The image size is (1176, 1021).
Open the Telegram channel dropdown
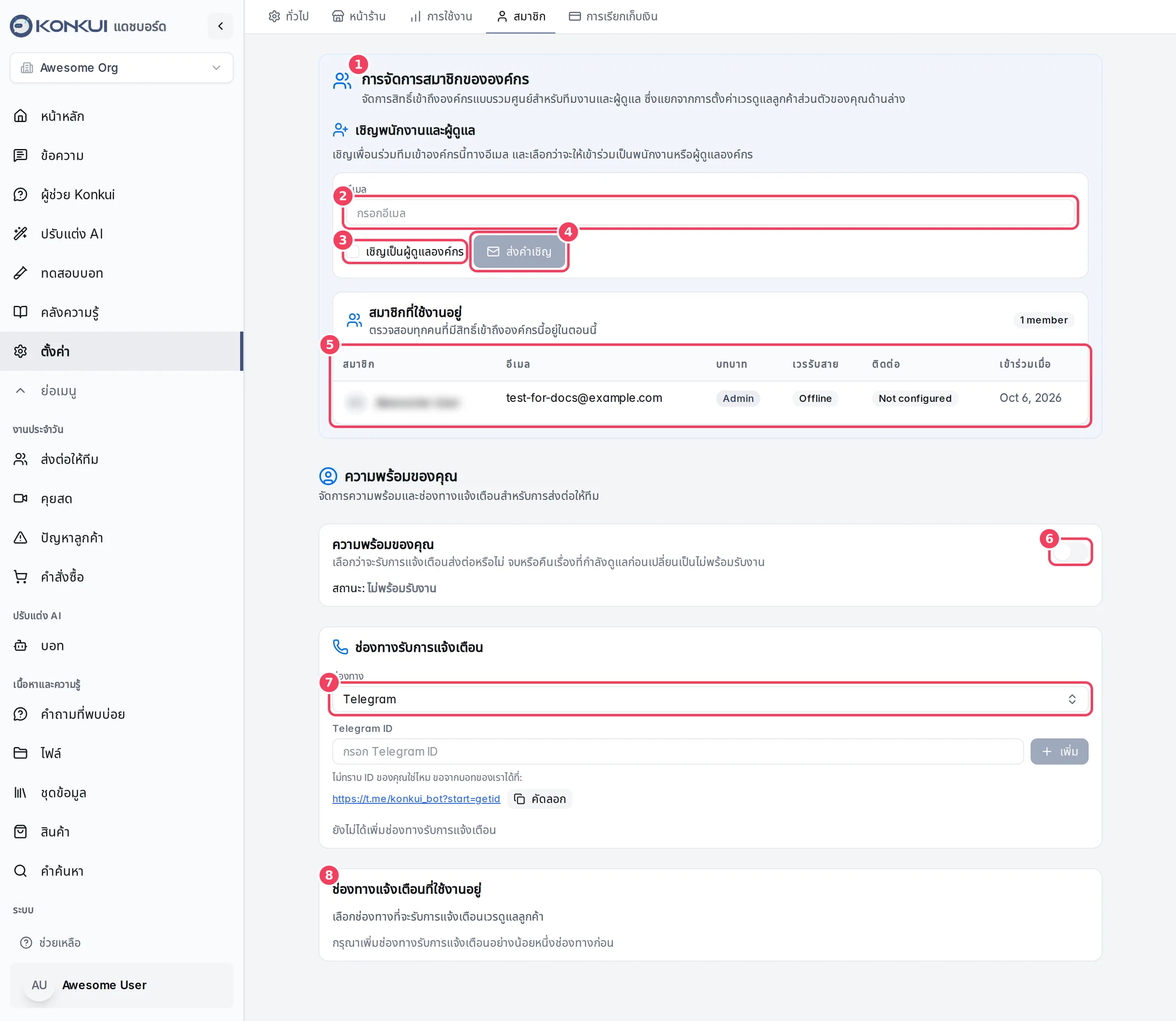[710, 699]
